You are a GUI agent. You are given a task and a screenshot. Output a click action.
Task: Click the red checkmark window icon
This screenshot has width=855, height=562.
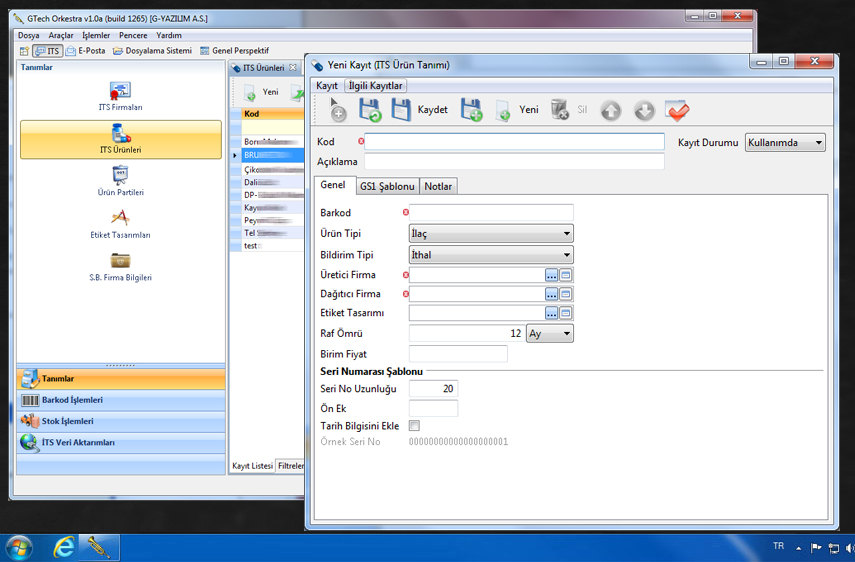click(x=677, y=111)
